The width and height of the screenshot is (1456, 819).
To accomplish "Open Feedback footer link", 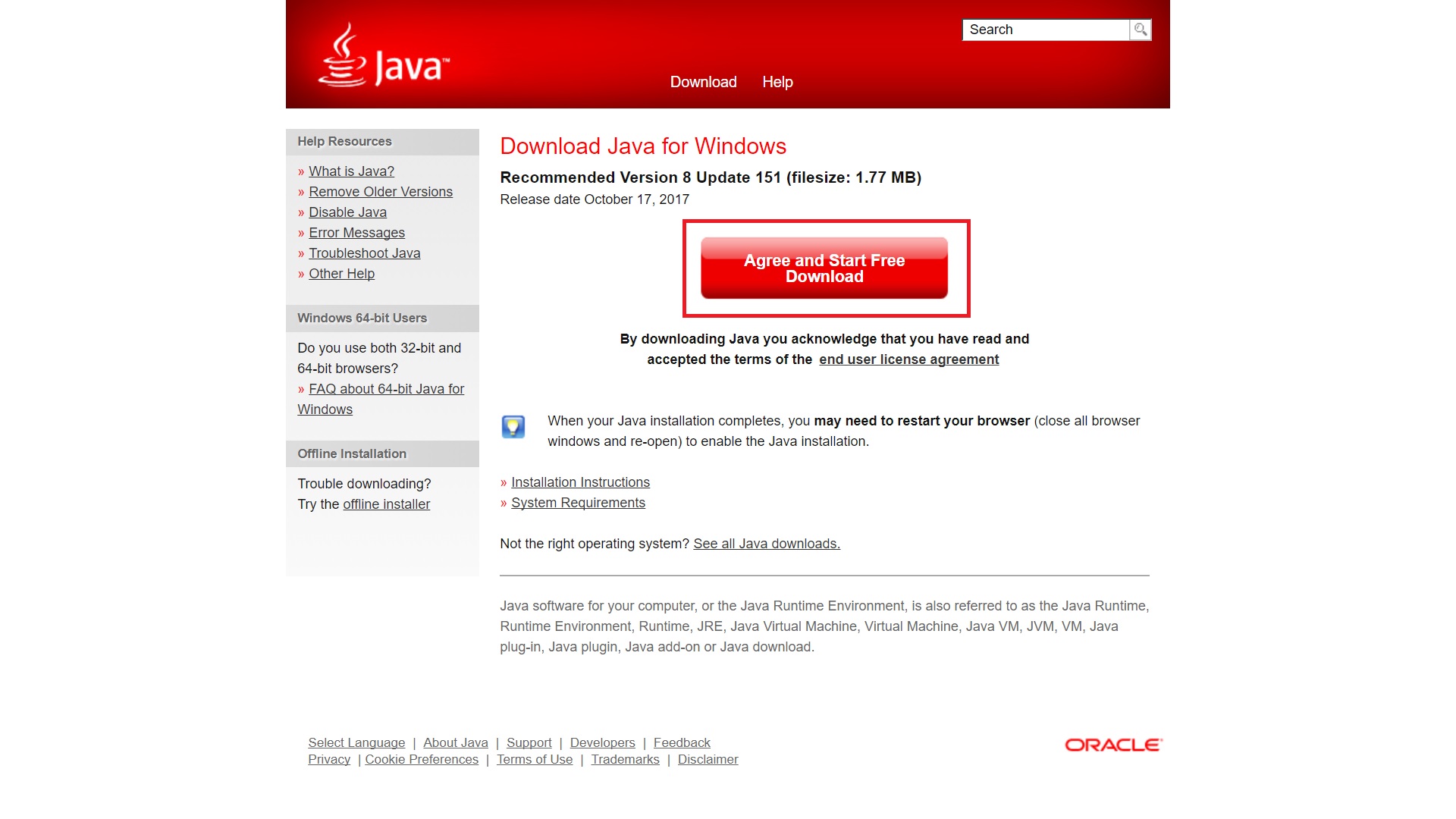I will 682,743.
